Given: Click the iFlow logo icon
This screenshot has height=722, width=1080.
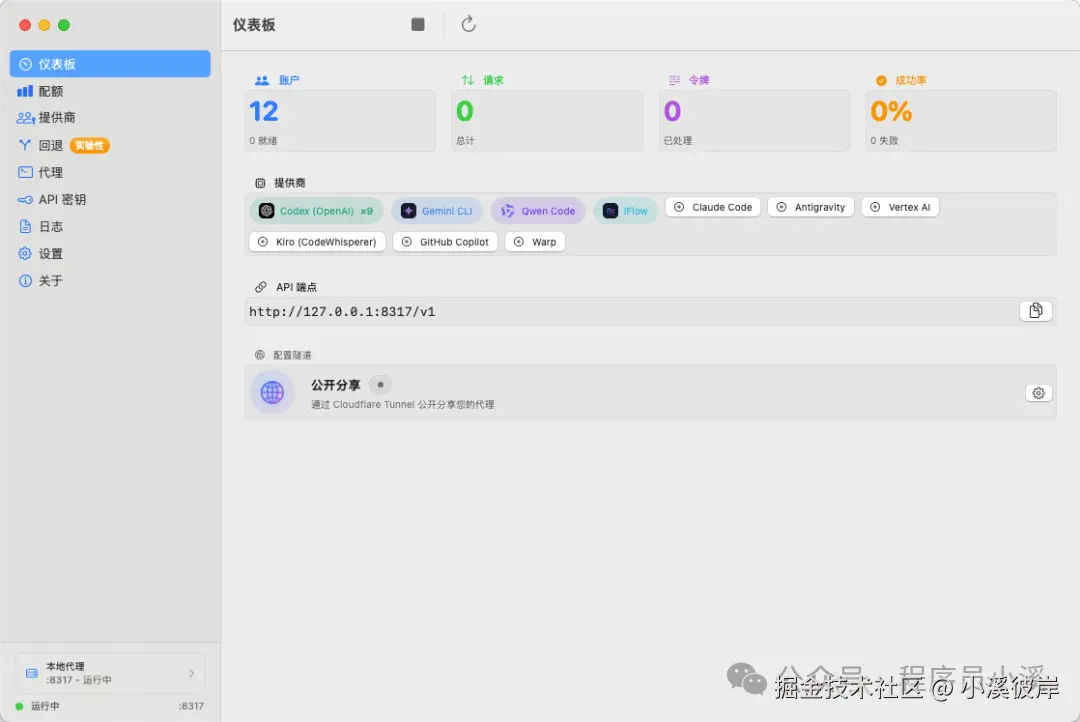Looking at the screenshot, I should pyautogui.click(x=610, y=211).
